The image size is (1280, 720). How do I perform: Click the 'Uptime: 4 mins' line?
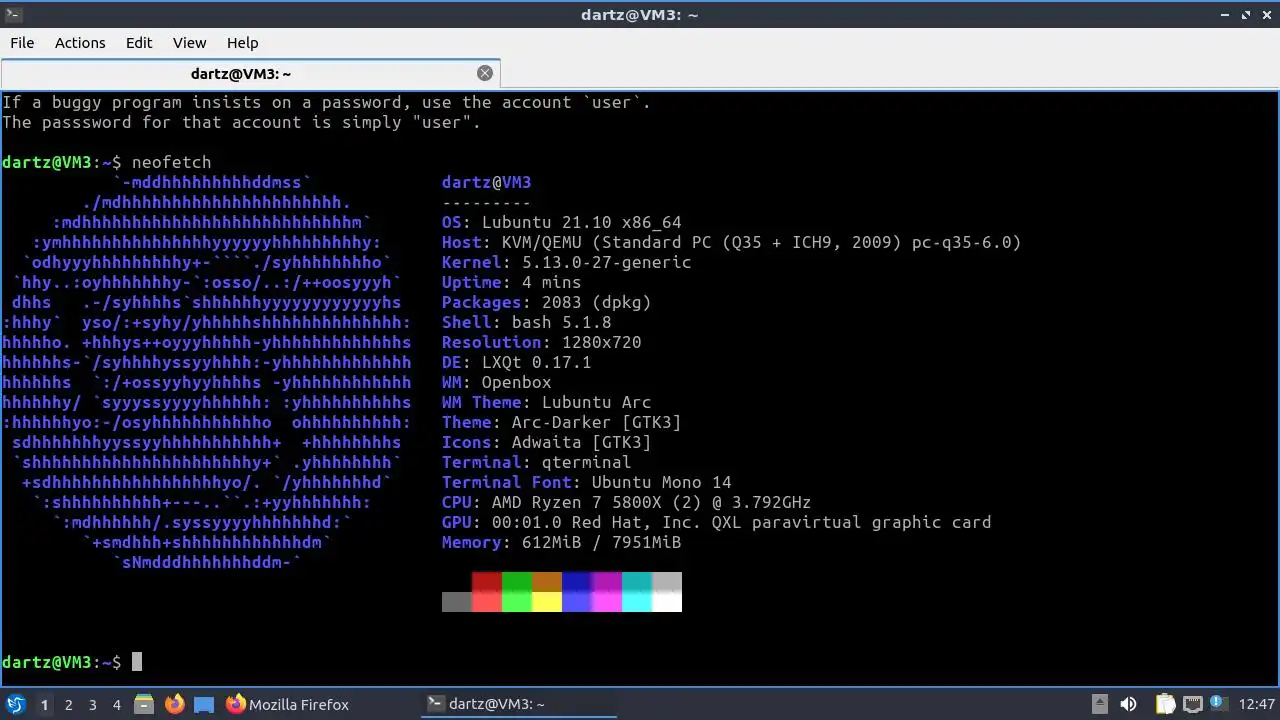[x=512, y=282]
